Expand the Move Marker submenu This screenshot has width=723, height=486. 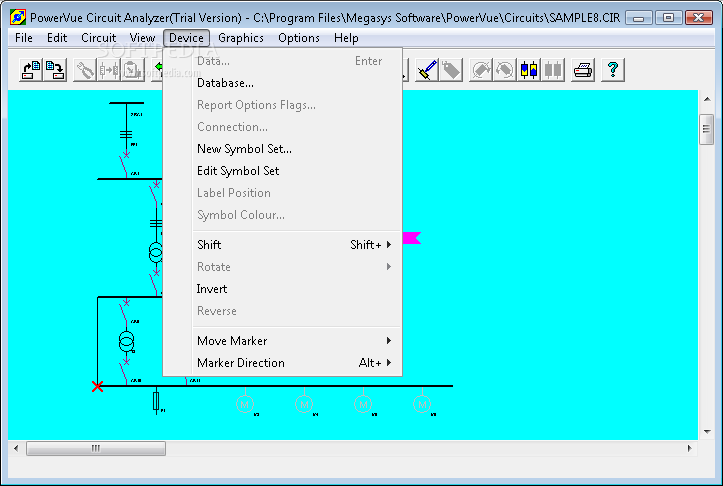coord(283,341)
